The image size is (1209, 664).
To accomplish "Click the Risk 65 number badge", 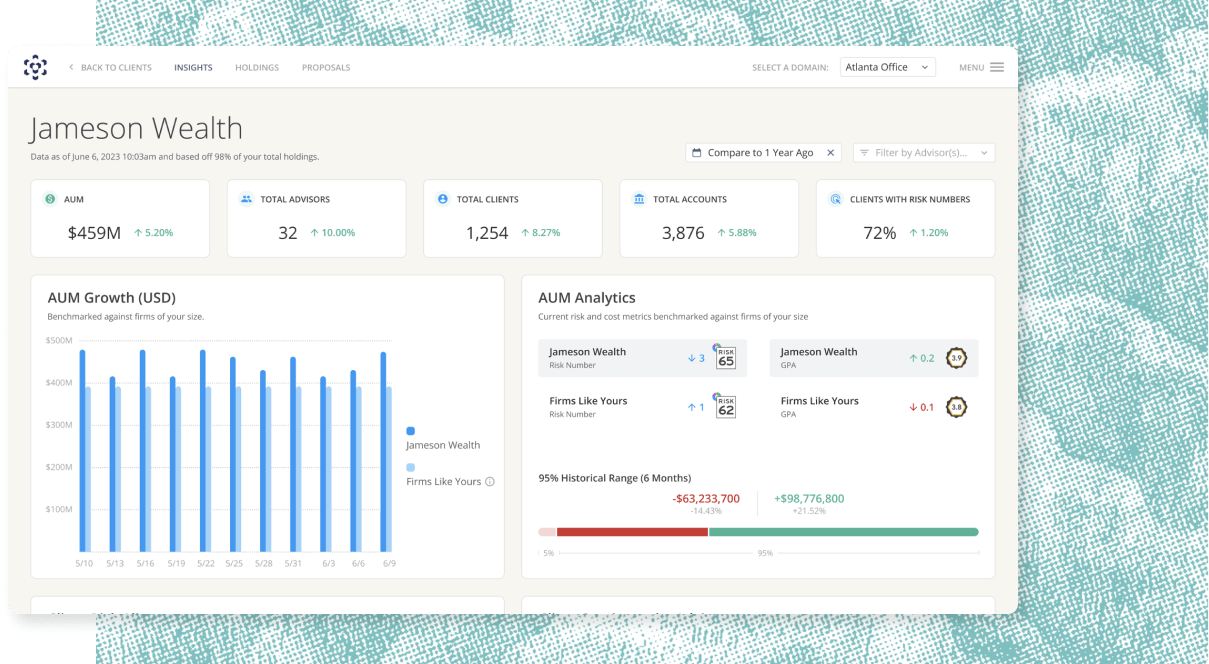I will coord(725,357).
